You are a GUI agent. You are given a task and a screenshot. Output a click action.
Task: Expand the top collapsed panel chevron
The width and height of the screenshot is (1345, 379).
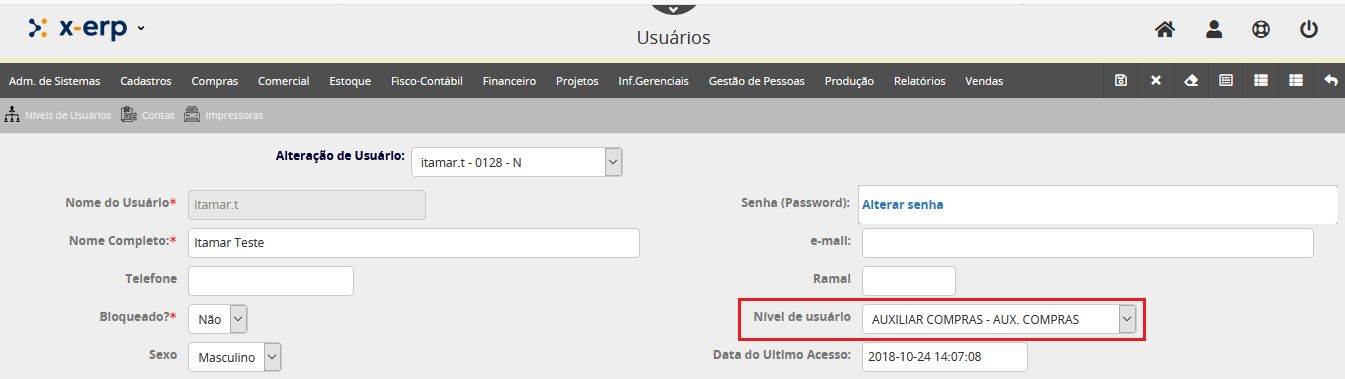[673, 7]
